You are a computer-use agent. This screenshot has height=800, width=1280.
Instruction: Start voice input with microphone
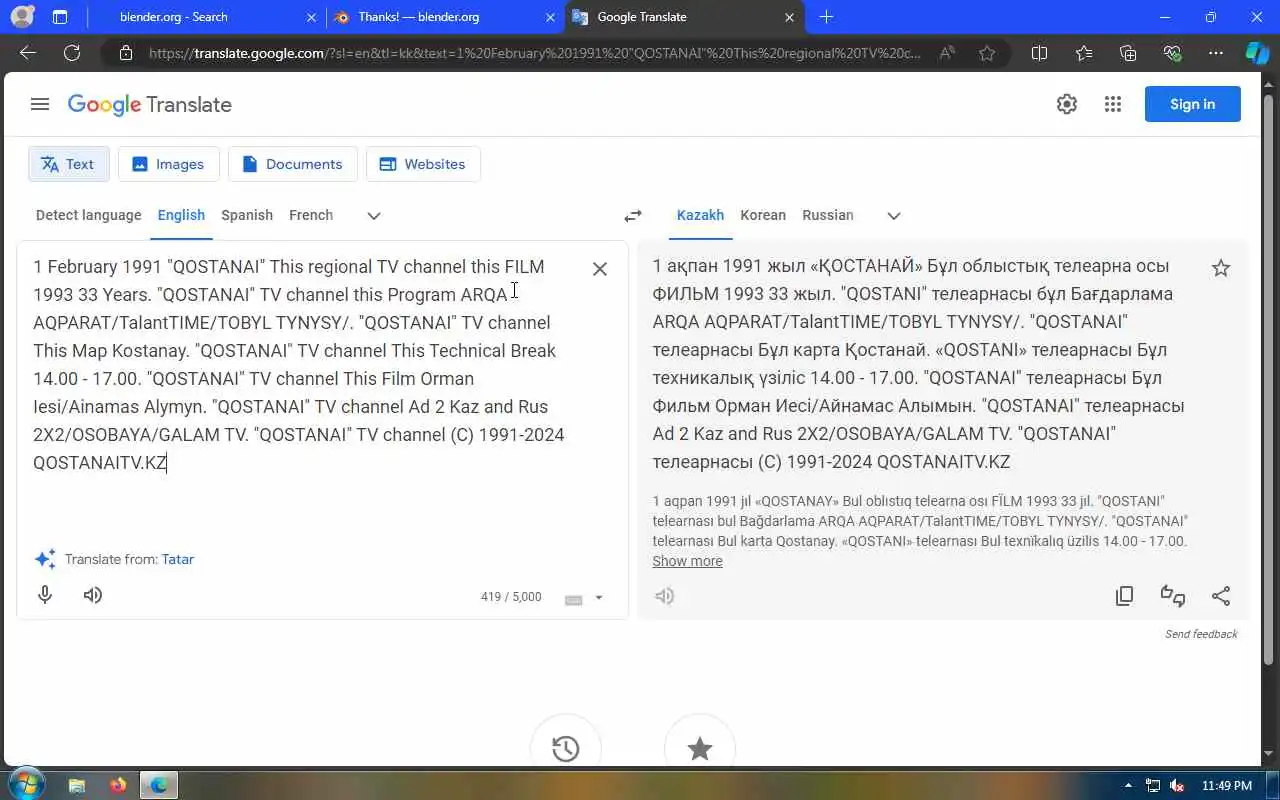click(x=45, y=595)
